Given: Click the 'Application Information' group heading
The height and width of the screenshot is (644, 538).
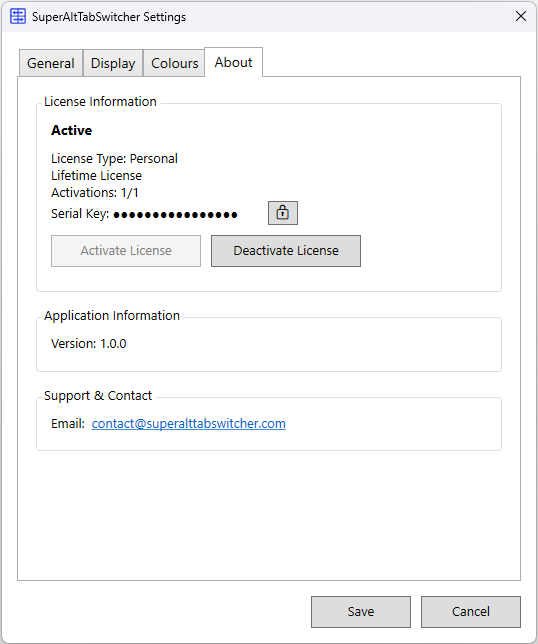Looking at the screenshot, I should click(x=112, y=315).
